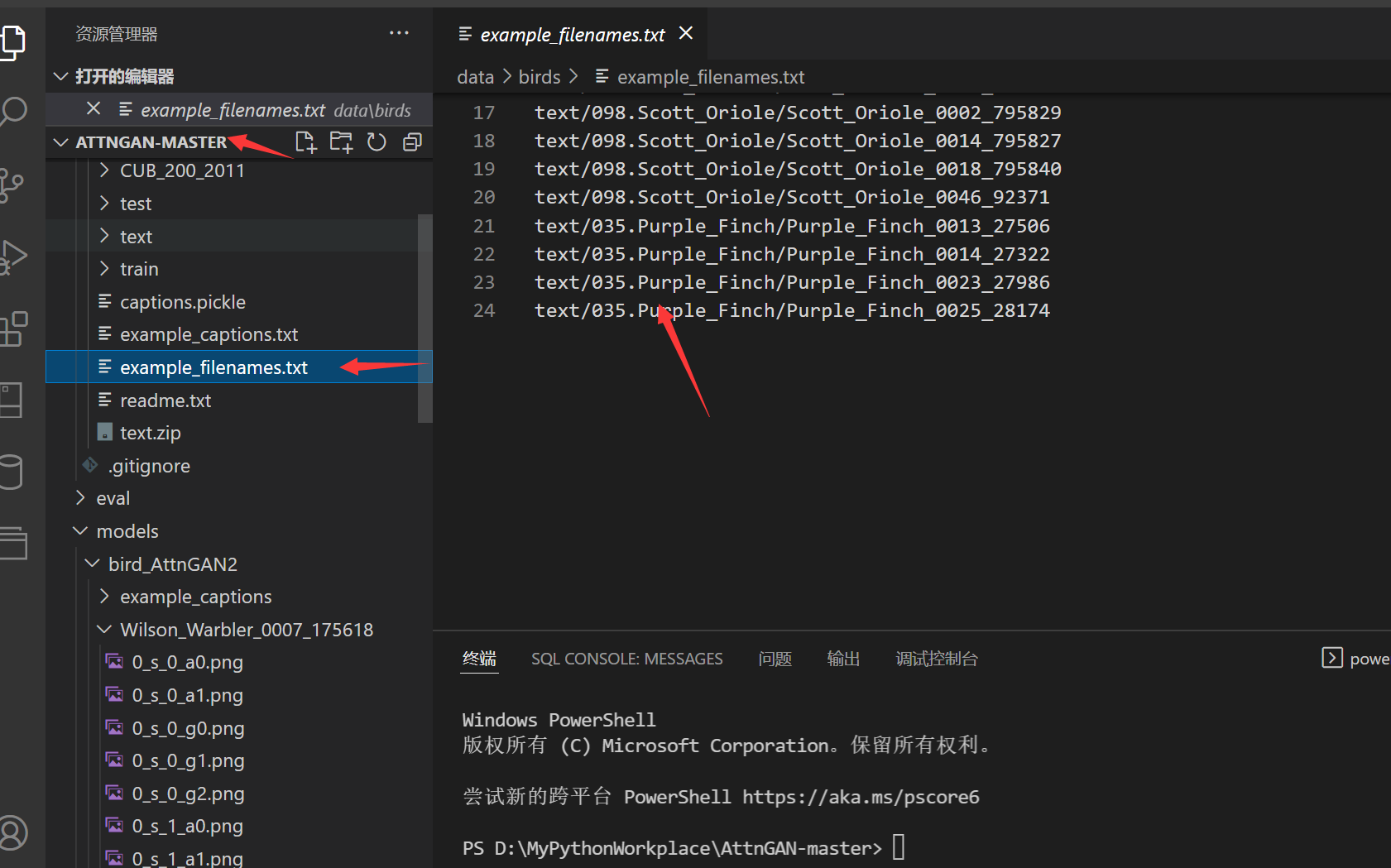Viewport: 1391px width, 868px height.
Task: Refresh the explorer file tree
Action: [x=377, y=142]
